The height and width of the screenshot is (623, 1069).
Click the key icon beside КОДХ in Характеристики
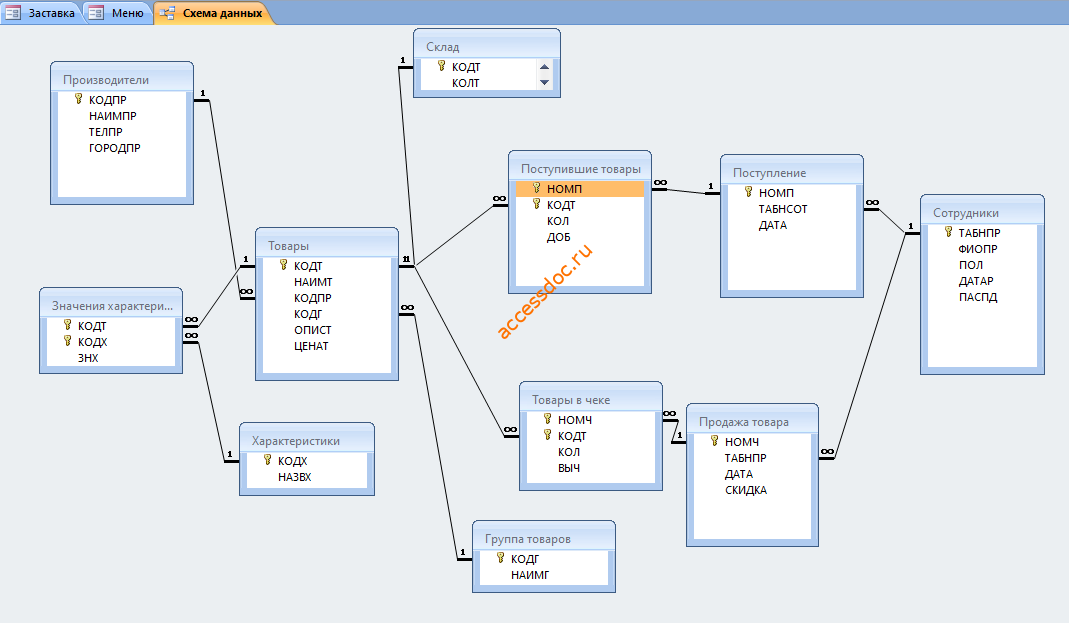coord(267,460)
